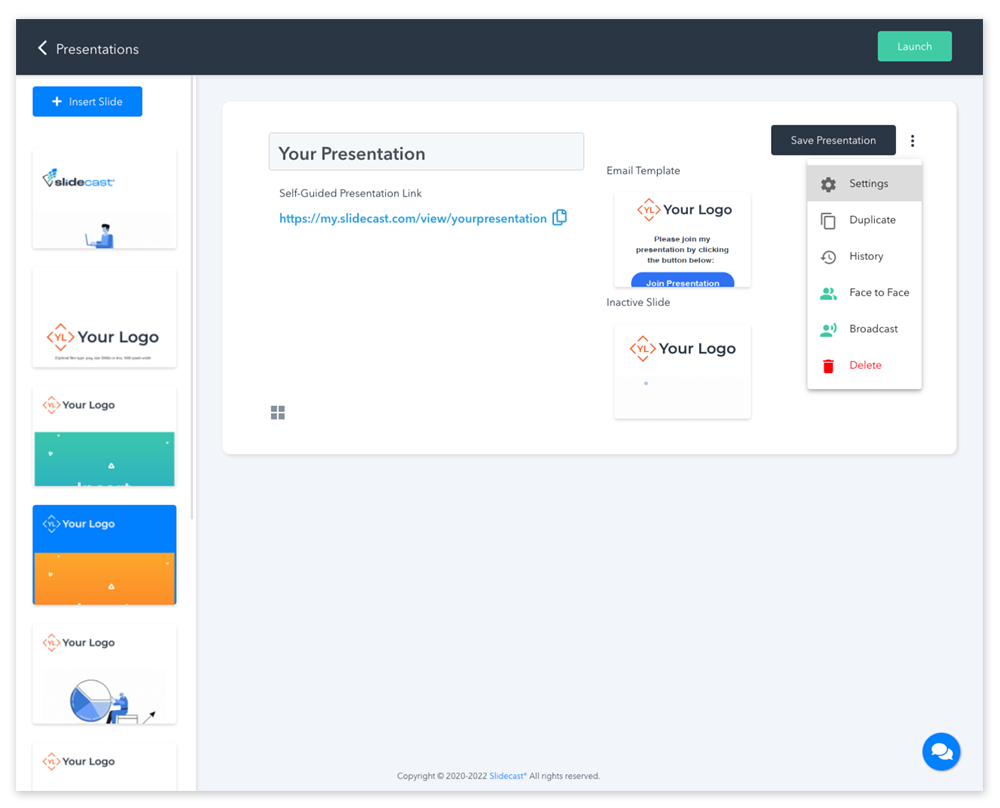Viewport: 1000px width, 808px height.
Task: Open History from the menu
Action: click(864, 256)
